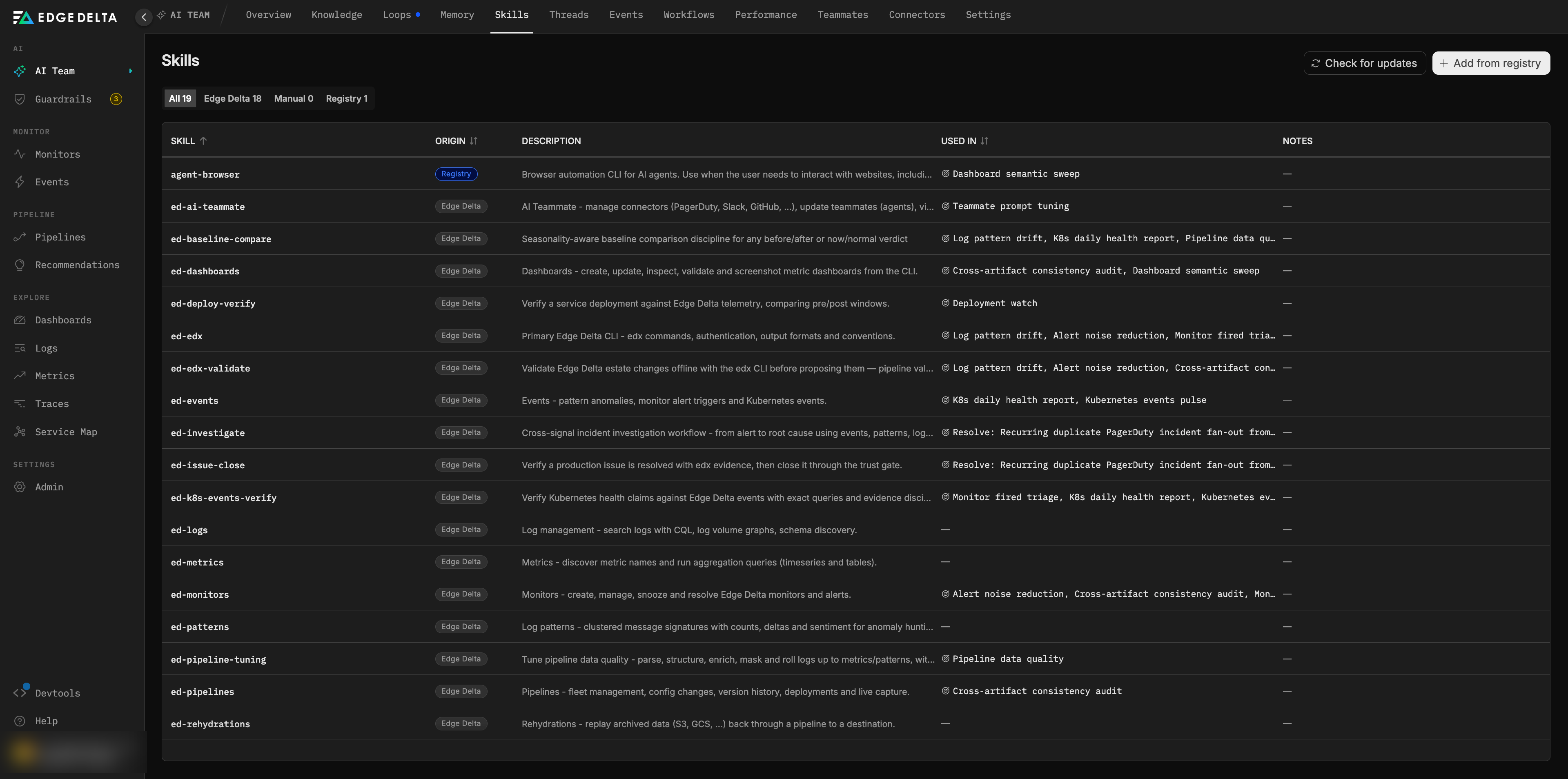This screenshot has width=1568, height=779.
Task: Click the Add from registry button
Action: coord(1491,63)
